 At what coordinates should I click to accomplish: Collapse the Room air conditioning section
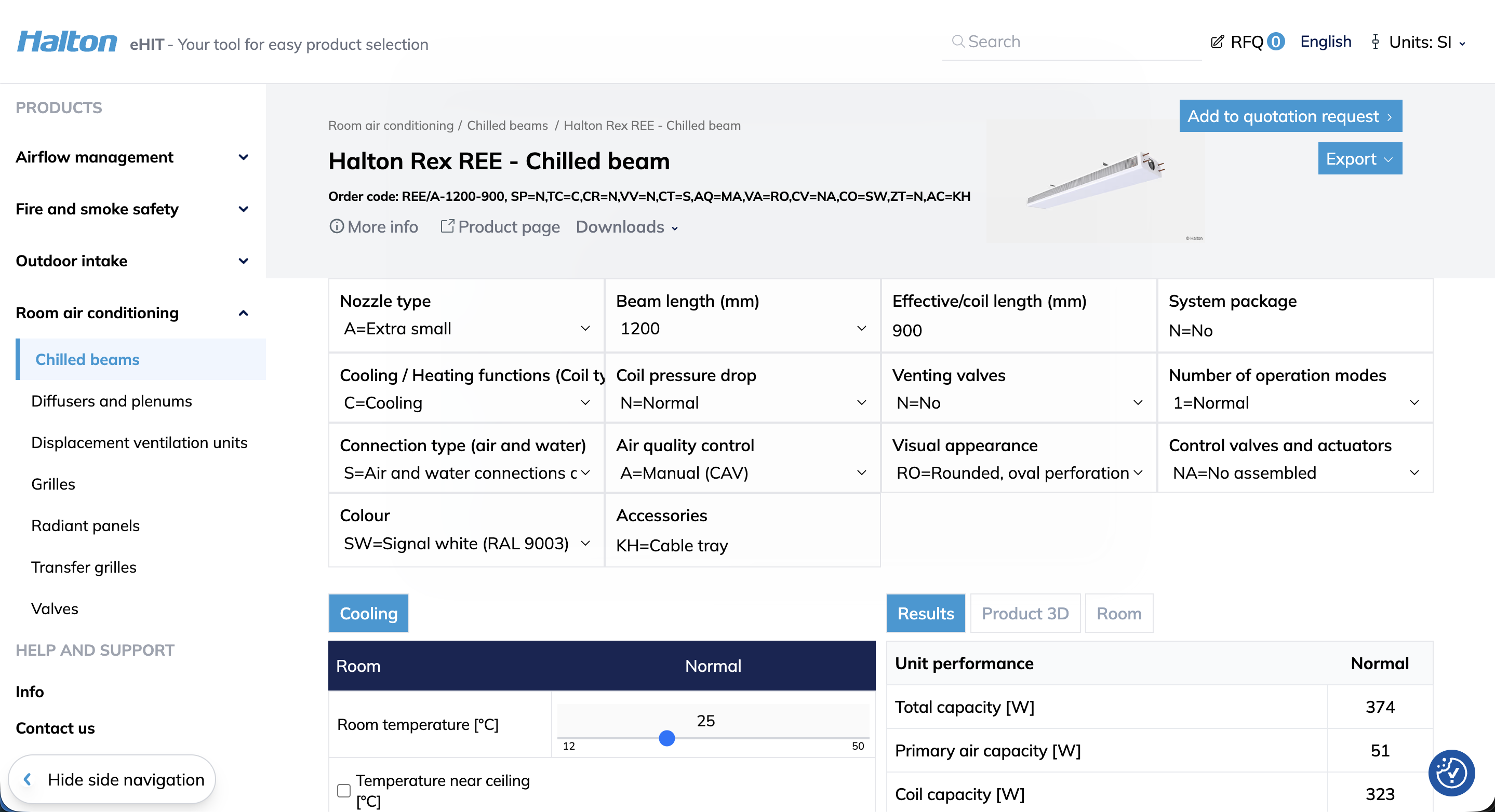click(x=243, y=313)
